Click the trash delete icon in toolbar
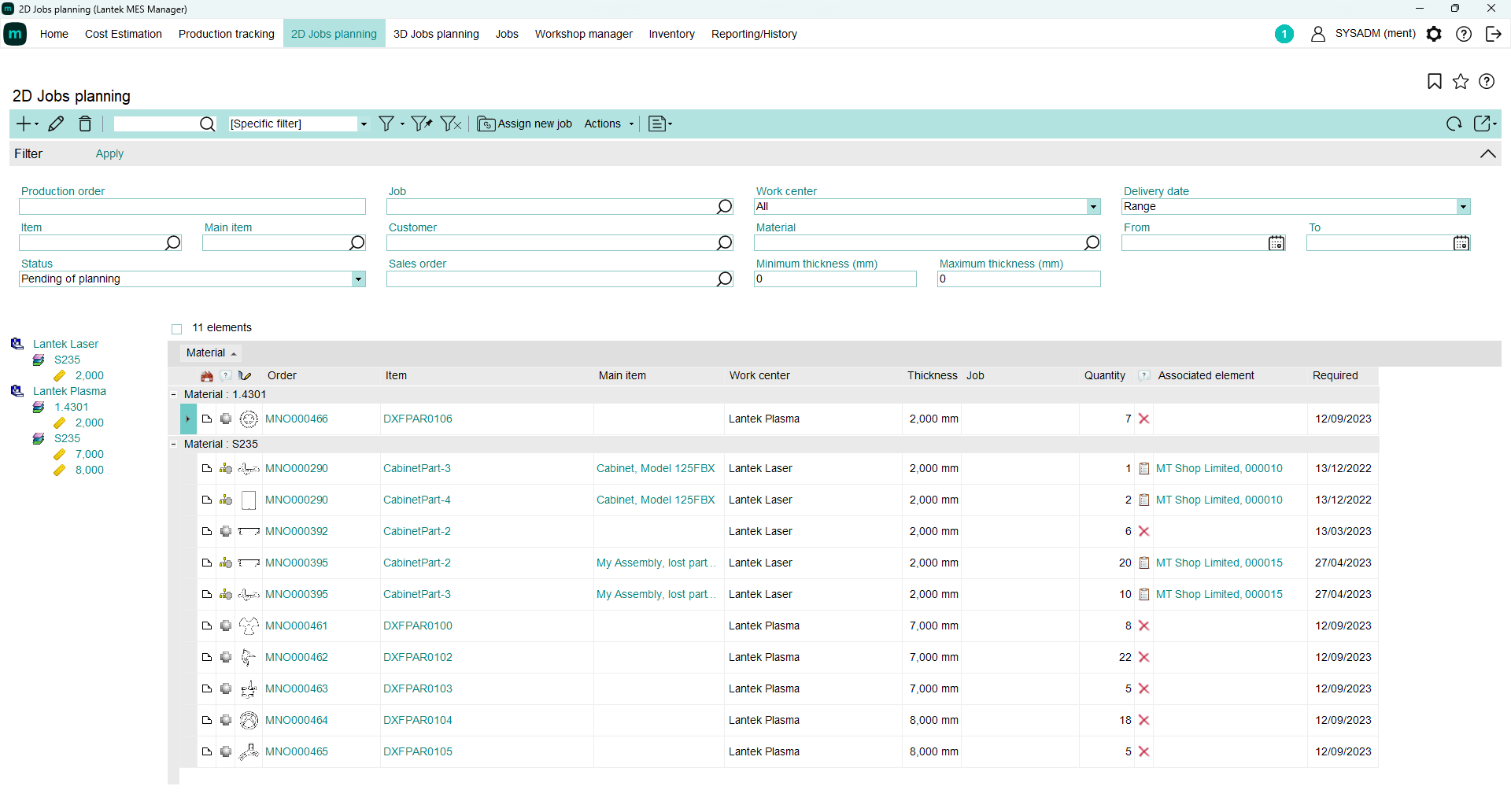 (x=85, y=124)
